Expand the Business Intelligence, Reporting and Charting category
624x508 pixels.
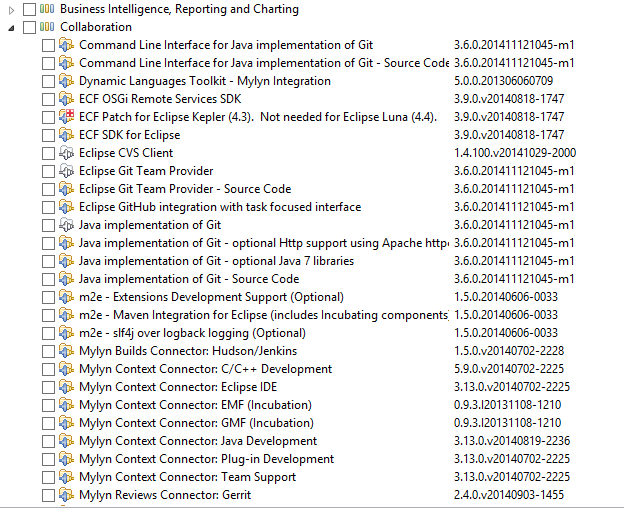click(x=12, y=10)
